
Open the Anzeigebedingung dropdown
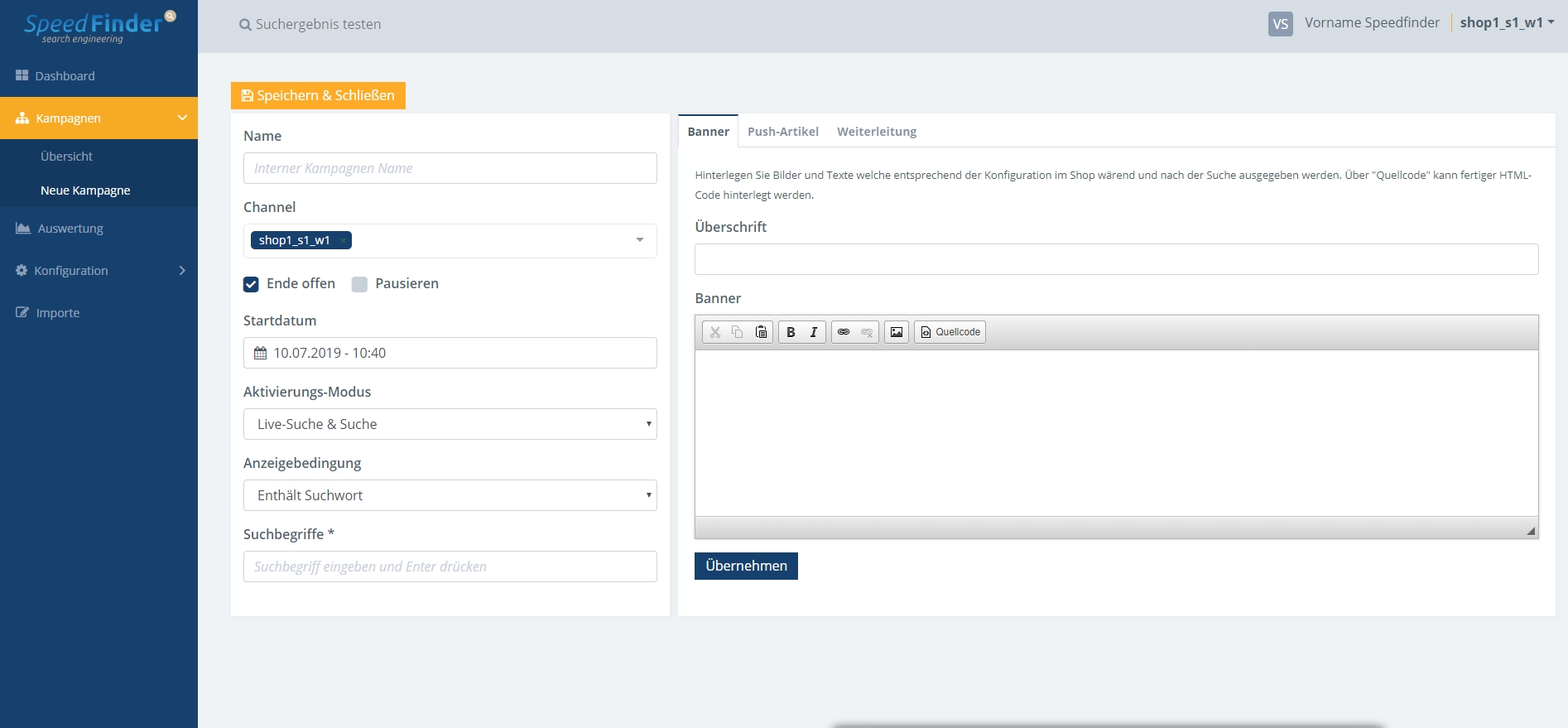pyautogui.click(x=450, y=495)
